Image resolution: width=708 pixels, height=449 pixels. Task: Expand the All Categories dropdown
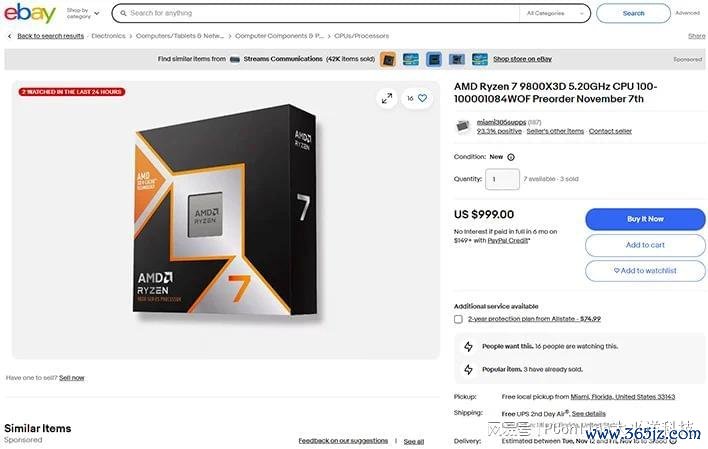(x=555, y=14)
